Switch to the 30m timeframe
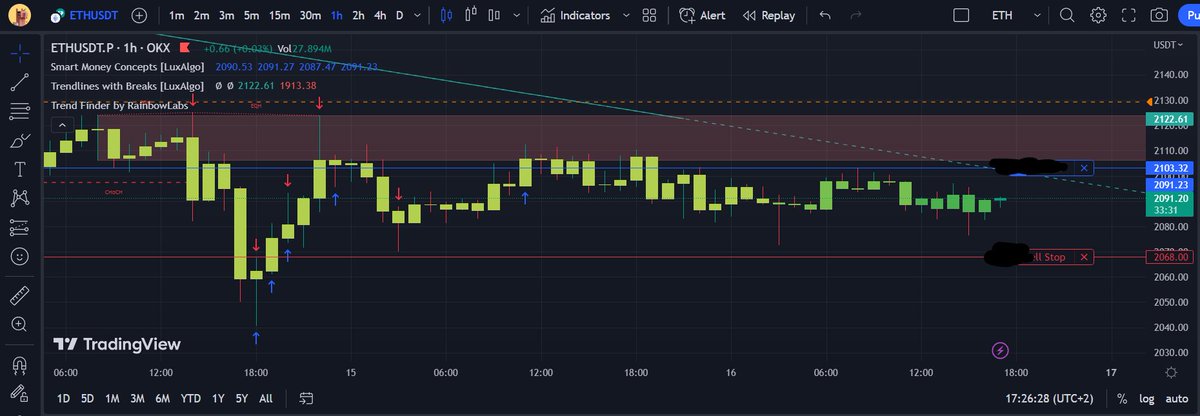The width and height of the screenshot is (1200, 416). (x=310, y=16)
